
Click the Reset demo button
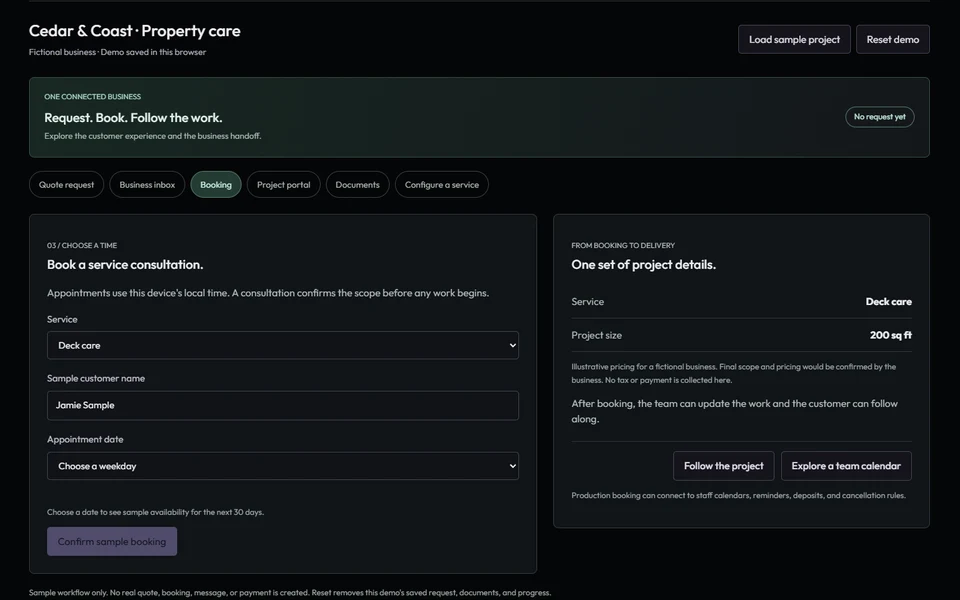(x=893, y=39)
